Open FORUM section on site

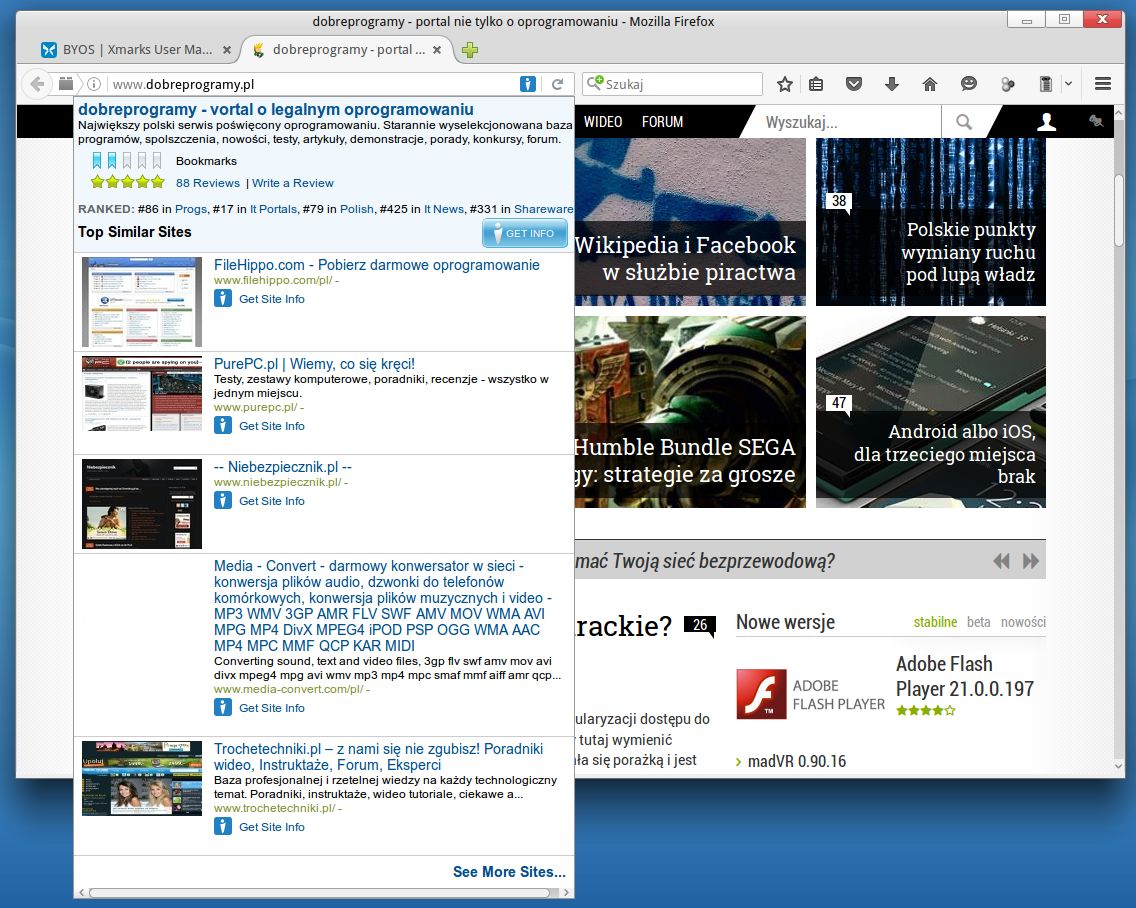[662, 122]
